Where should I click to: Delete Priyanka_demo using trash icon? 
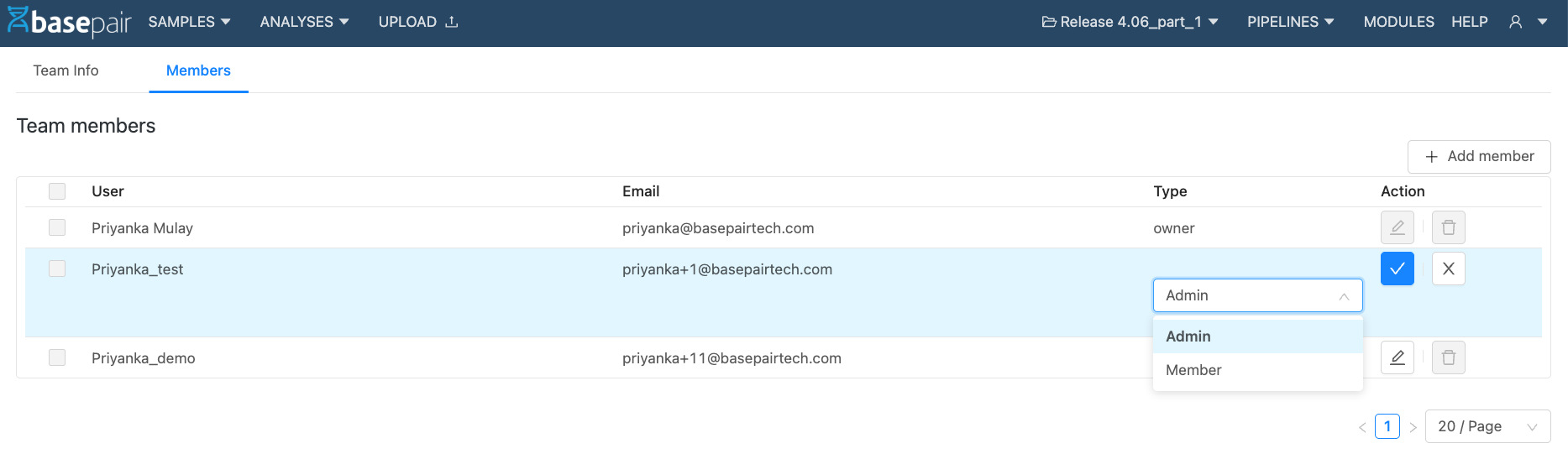(x=1448, y=357)
